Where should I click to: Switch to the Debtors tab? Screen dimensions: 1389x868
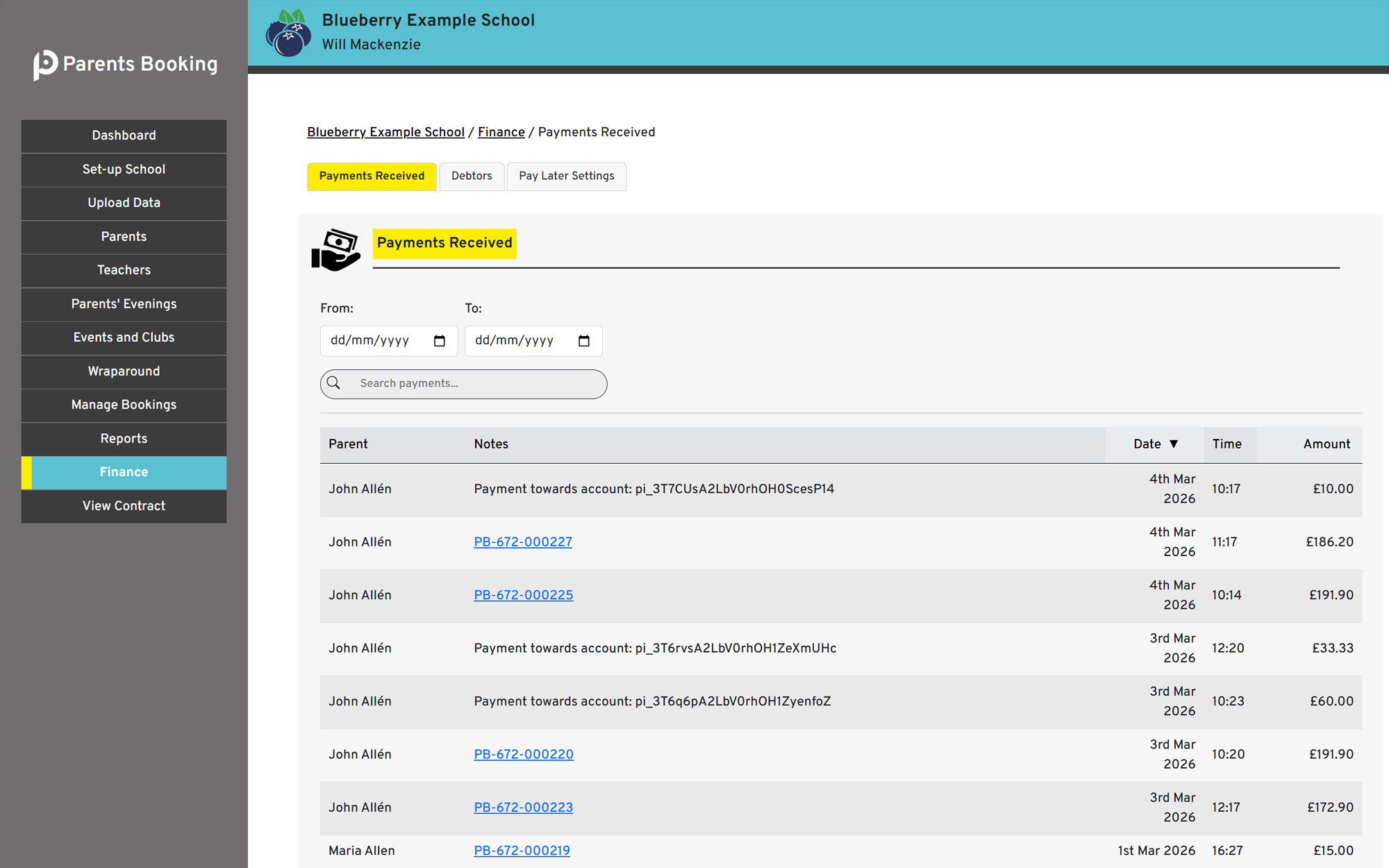[472, 176]
